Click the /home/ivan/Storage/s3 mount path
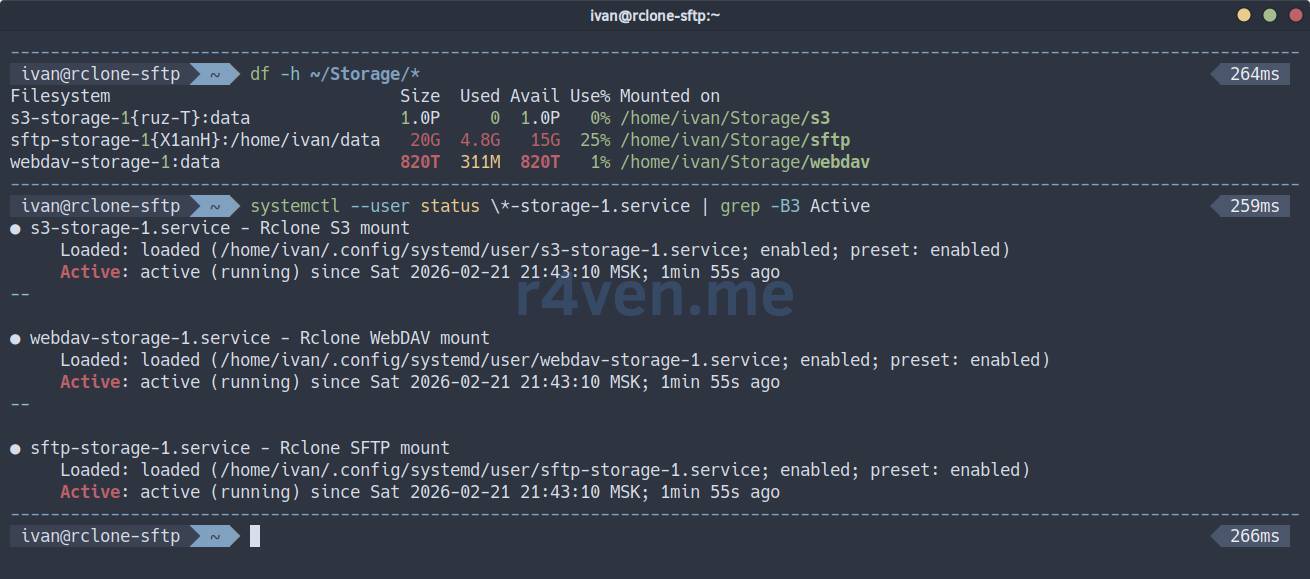The width and height of the screenshot is (1310, 579). pos(725,118)
